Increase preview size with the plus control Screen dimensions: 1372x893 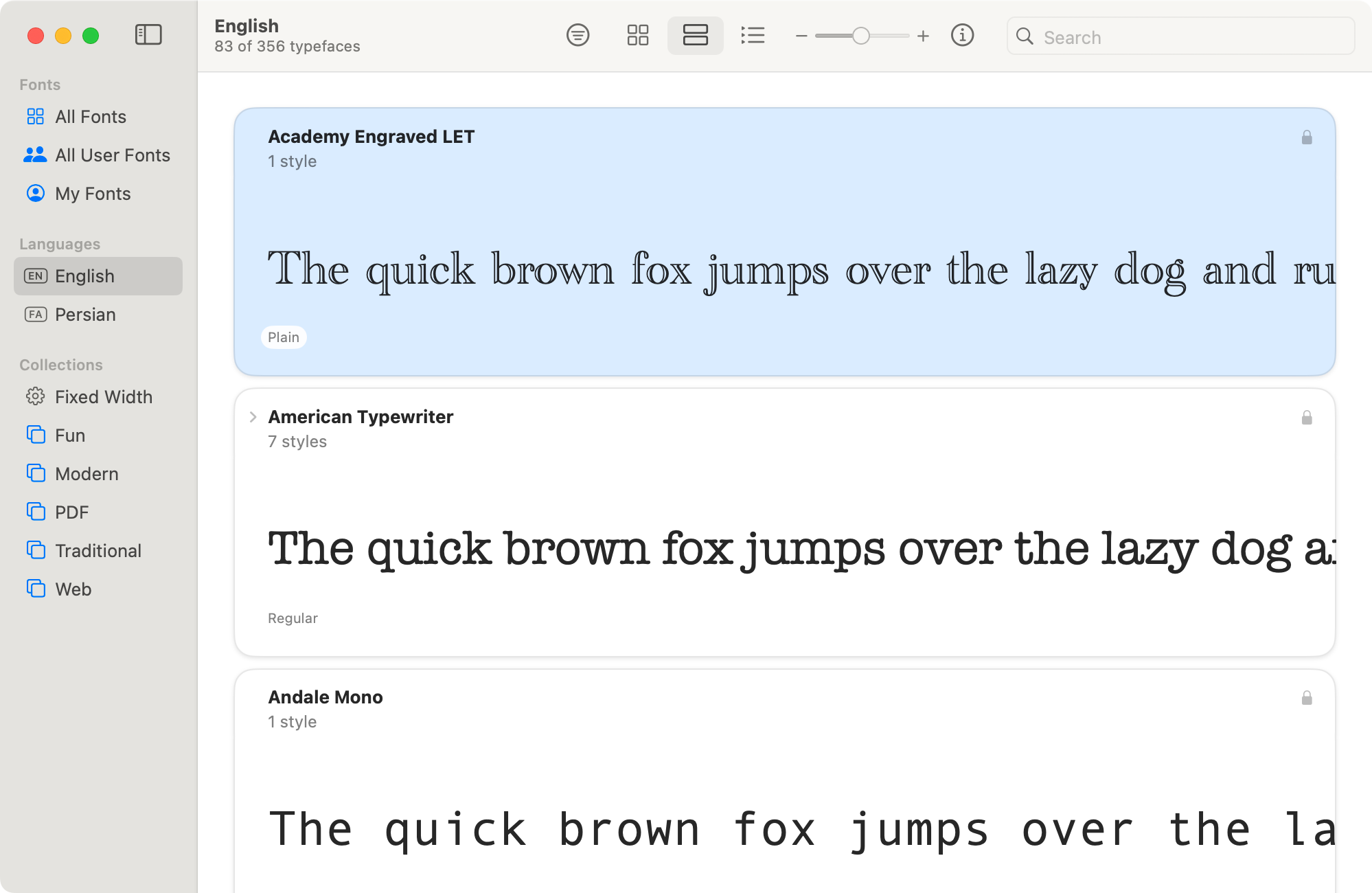point(924,35)
